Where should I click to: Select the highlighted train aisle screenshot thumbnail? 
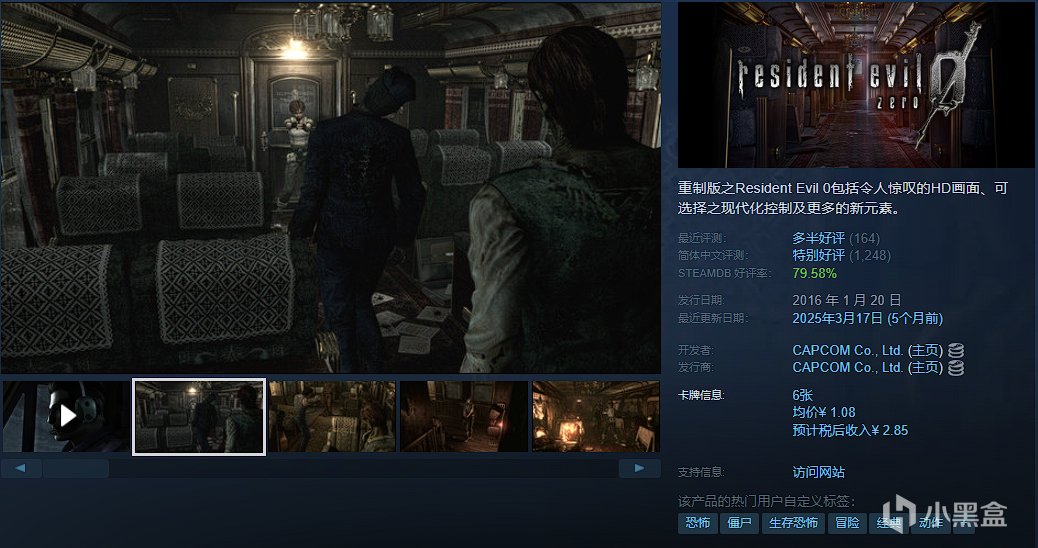(199, 416)
